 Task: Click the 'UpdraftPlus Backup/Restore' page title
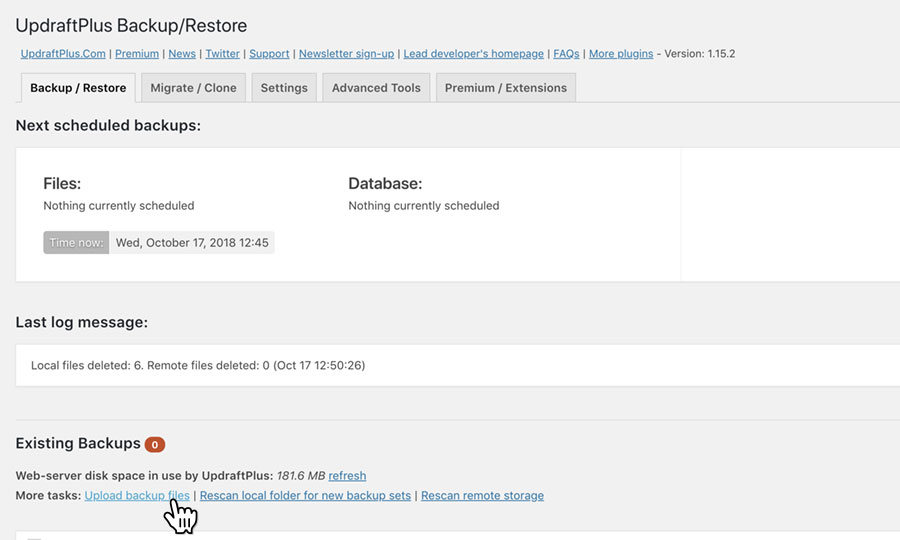pyautogui.click(x=131, y=25)
